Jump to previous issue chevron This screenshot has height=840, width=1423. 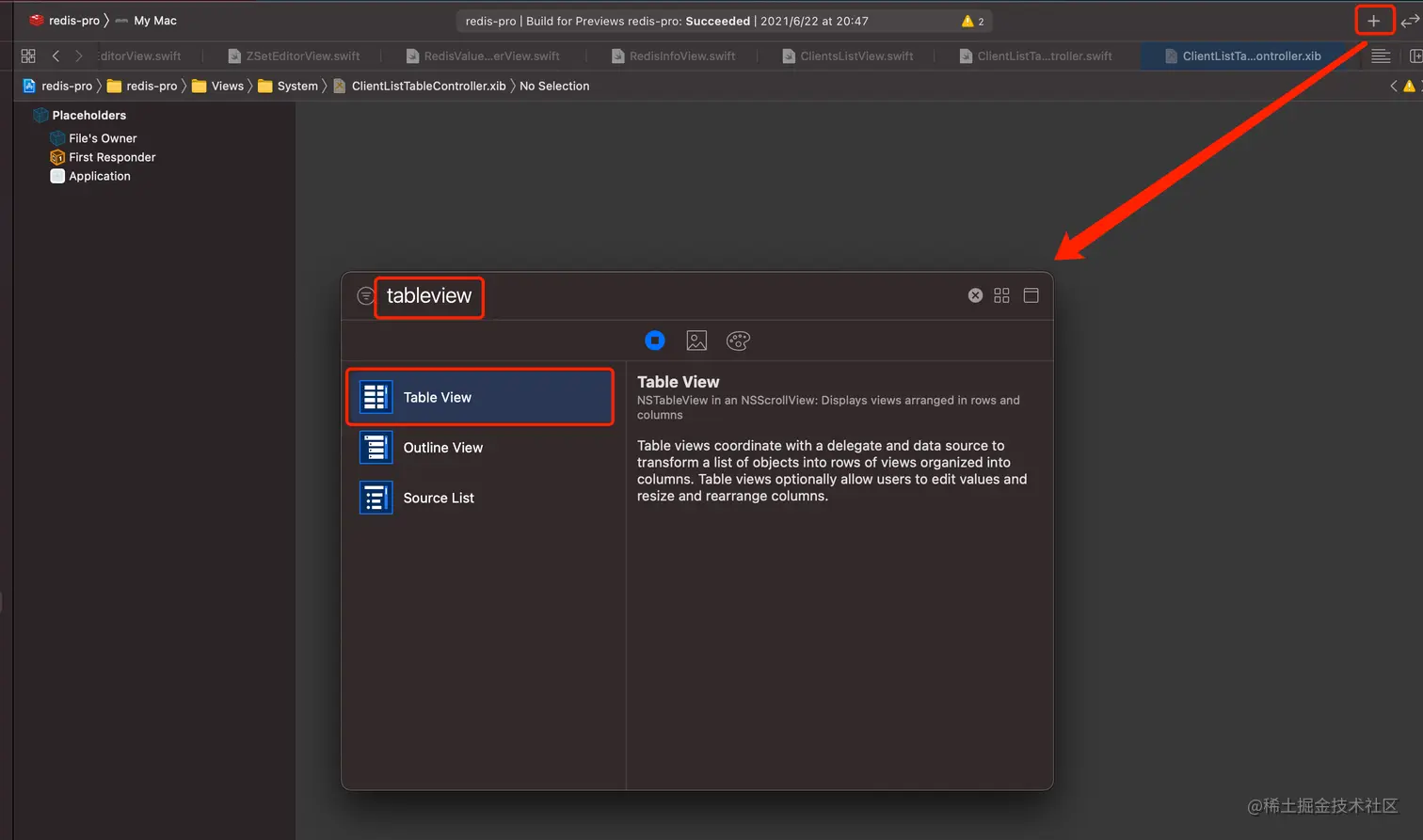point(1394,87)
